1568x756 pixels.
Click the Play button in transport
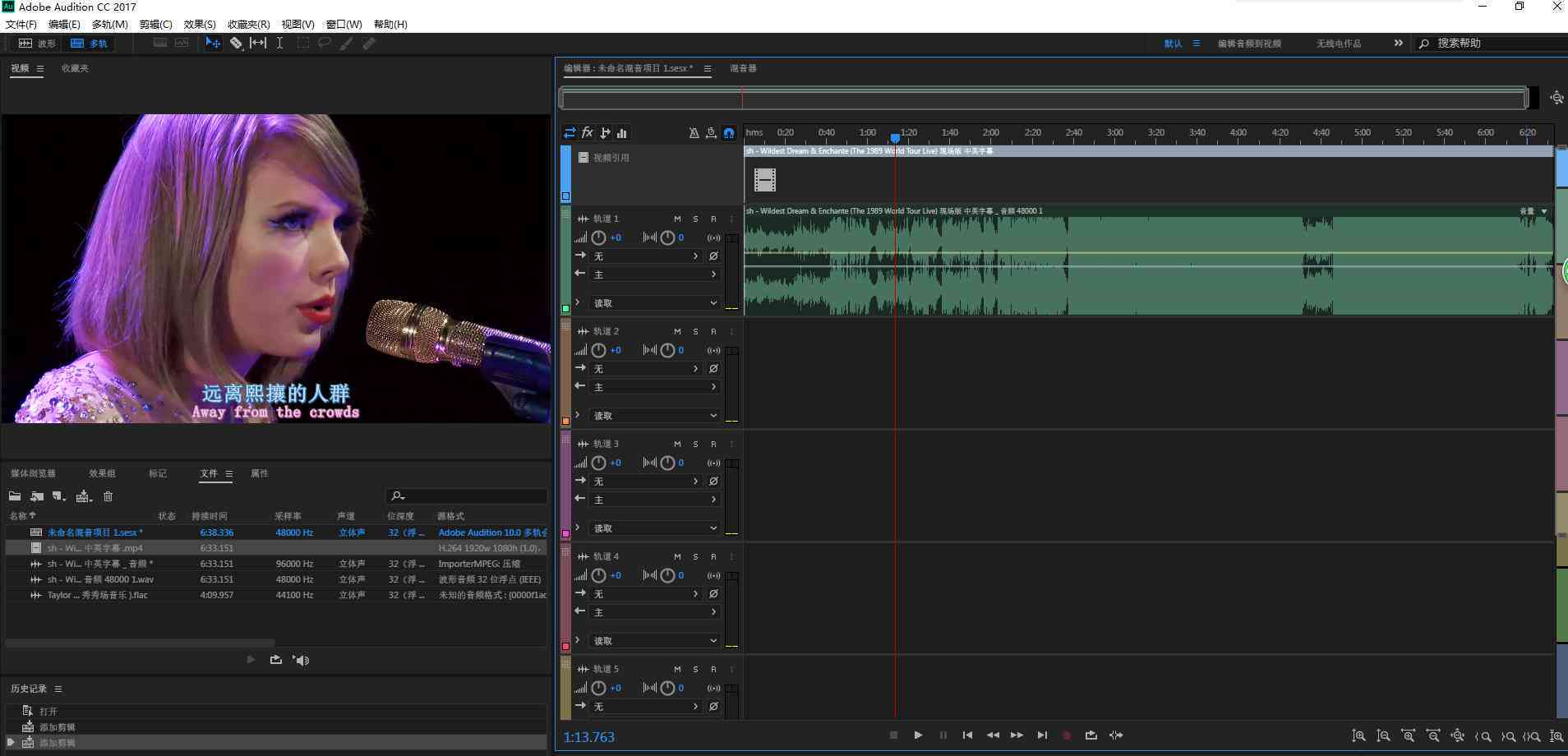(x=918, y=735)
